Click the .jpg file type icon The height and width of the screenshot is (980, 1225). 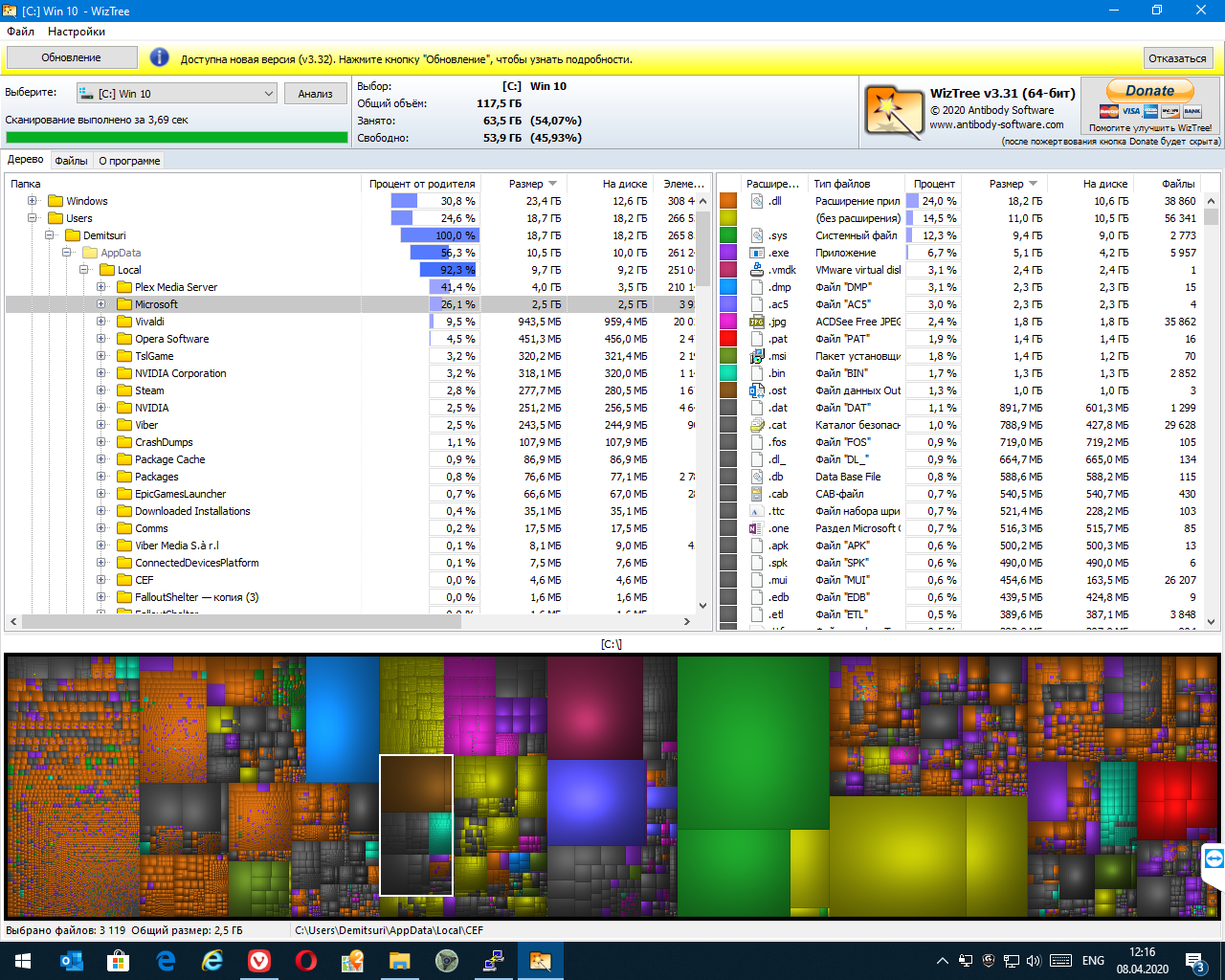(x=757, y=322)
